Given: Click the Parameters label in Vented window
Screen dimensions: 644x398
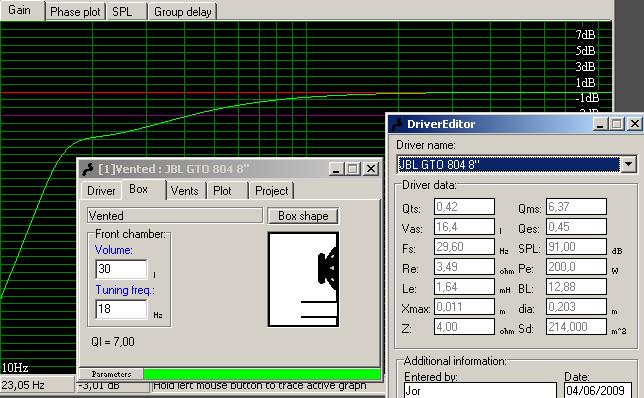Looking at the screenshot, I should [111, 374].
